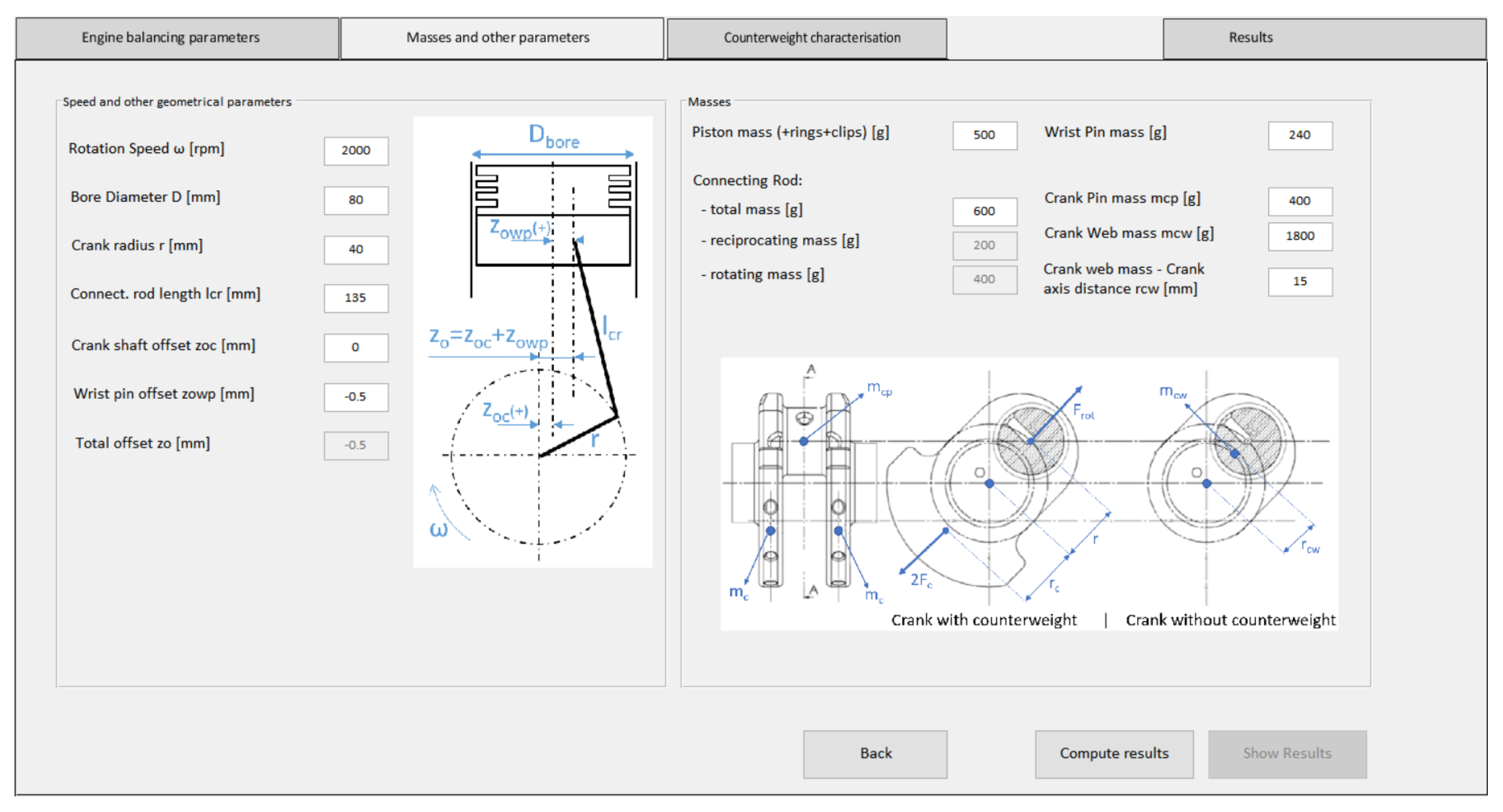Click the Bore Diameter input box

pos(356,200)
